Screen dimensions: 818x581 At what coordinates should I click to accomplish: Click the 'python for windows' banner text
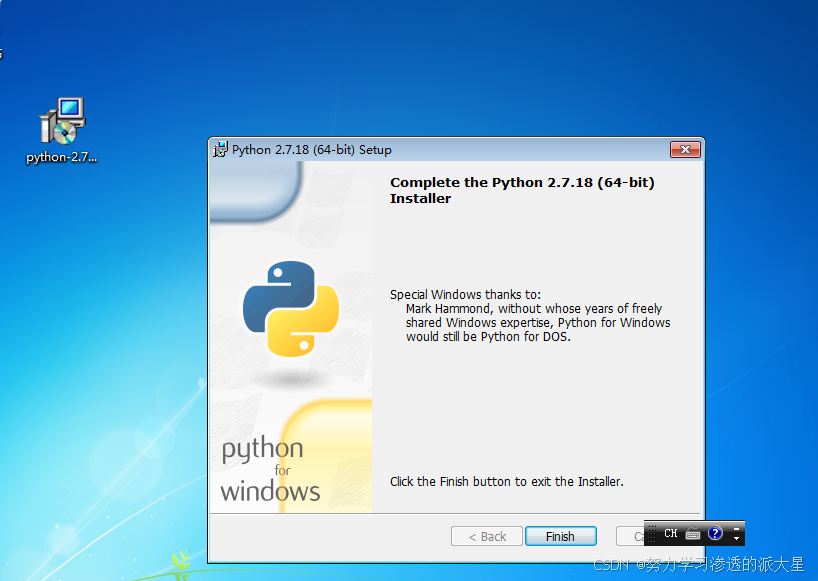pos(270,469)
